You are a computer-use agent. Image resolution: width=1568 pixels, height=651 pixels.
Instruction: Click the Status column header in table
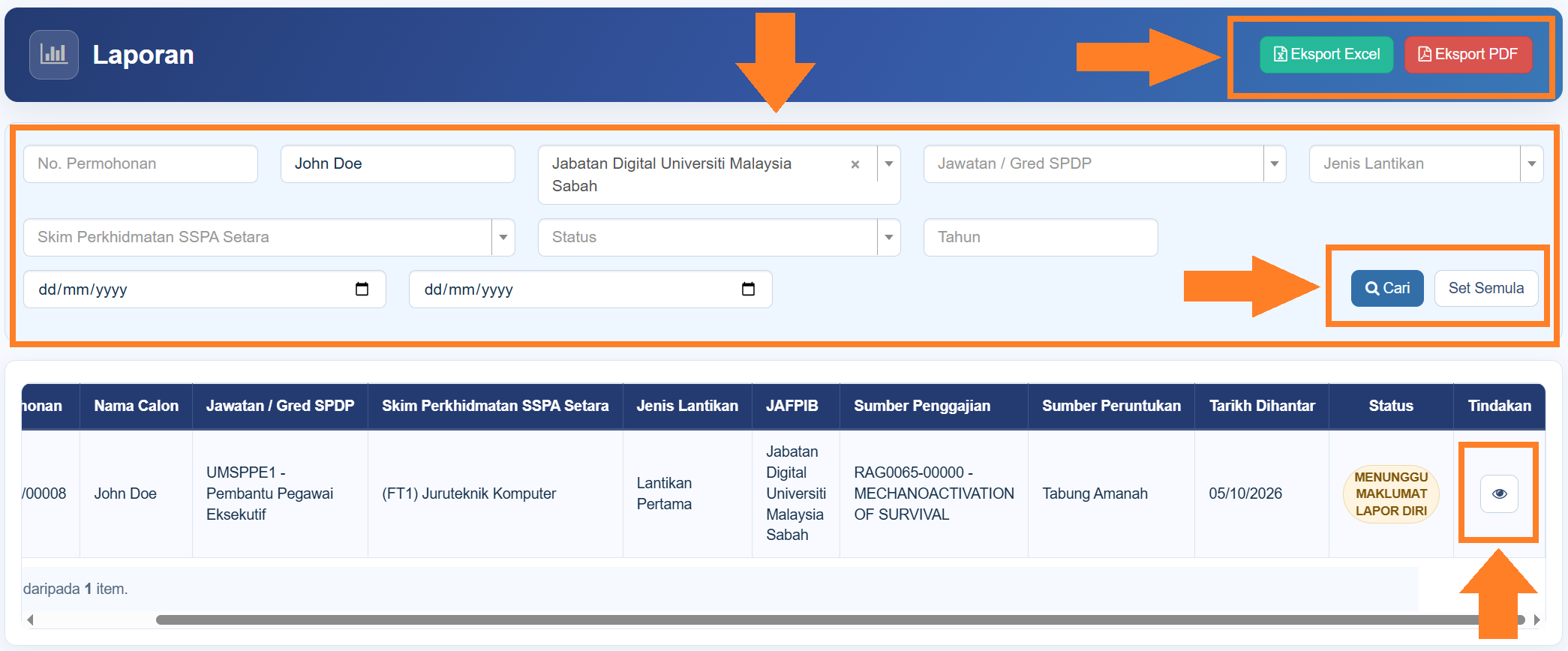pos(1391,406)
